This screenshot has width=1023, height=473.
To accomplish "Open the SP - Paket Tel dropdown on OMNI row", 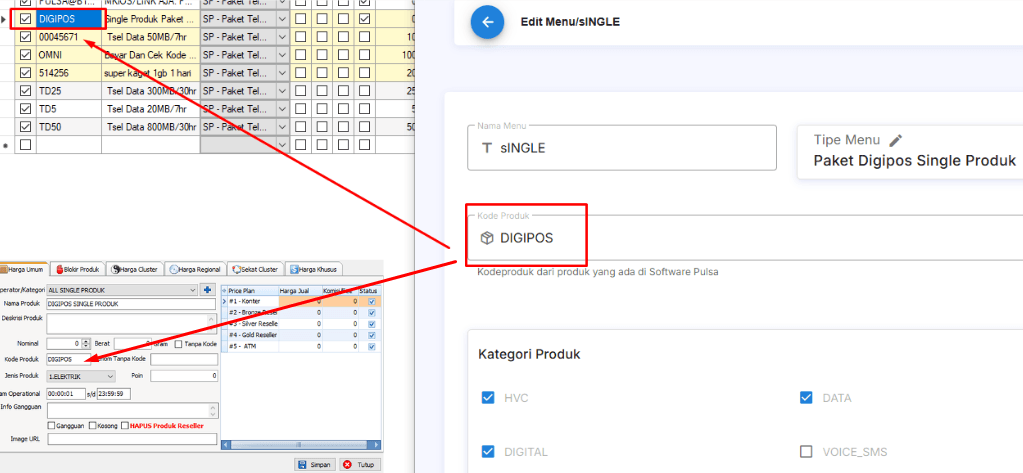I will (282, 55).
